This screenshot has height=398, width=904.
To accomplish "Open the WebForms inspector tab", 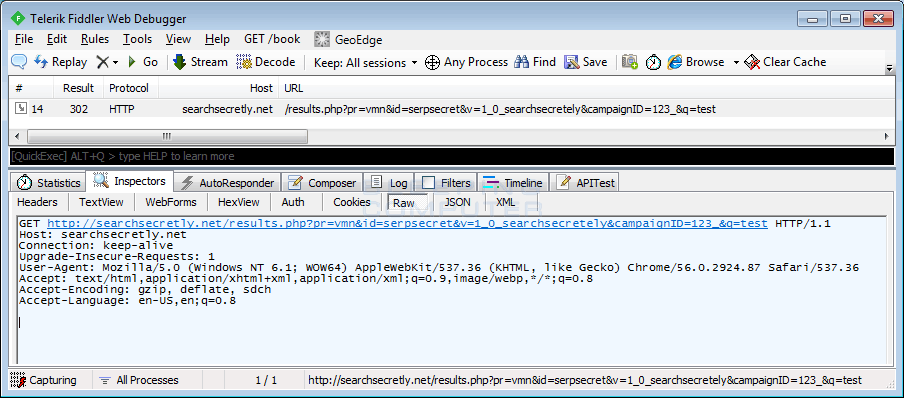I will (x=171, y=202).
